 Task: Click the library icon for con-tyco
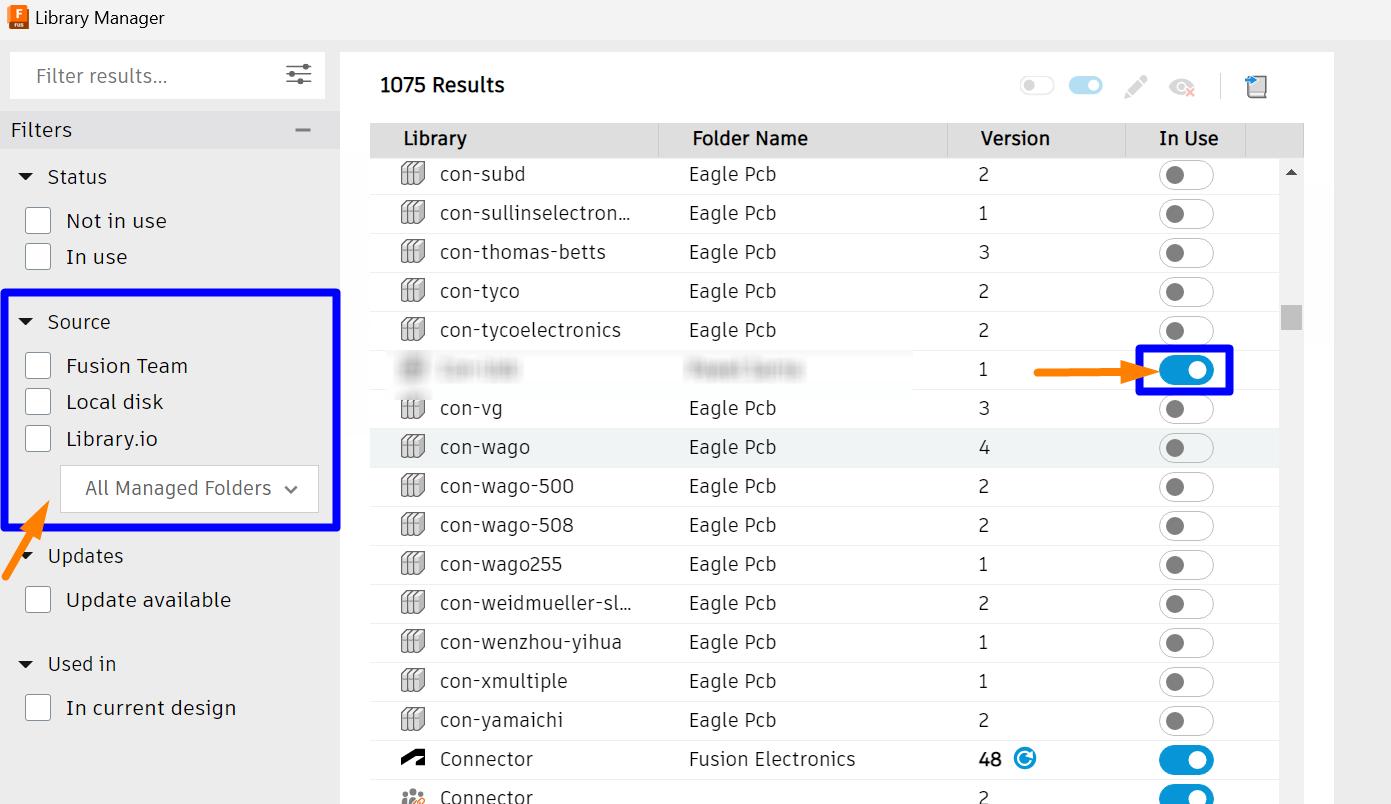point(412,291)
